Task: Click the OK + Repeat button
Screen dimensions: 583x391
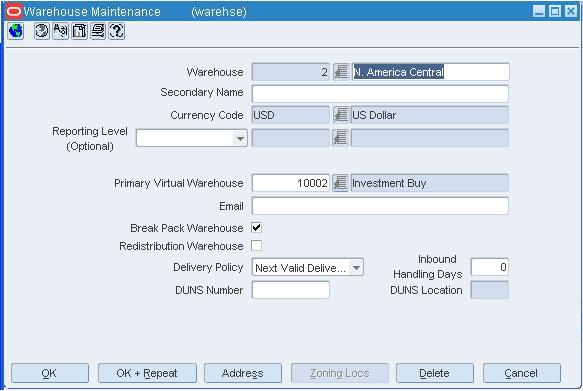Action: [147, 373]
